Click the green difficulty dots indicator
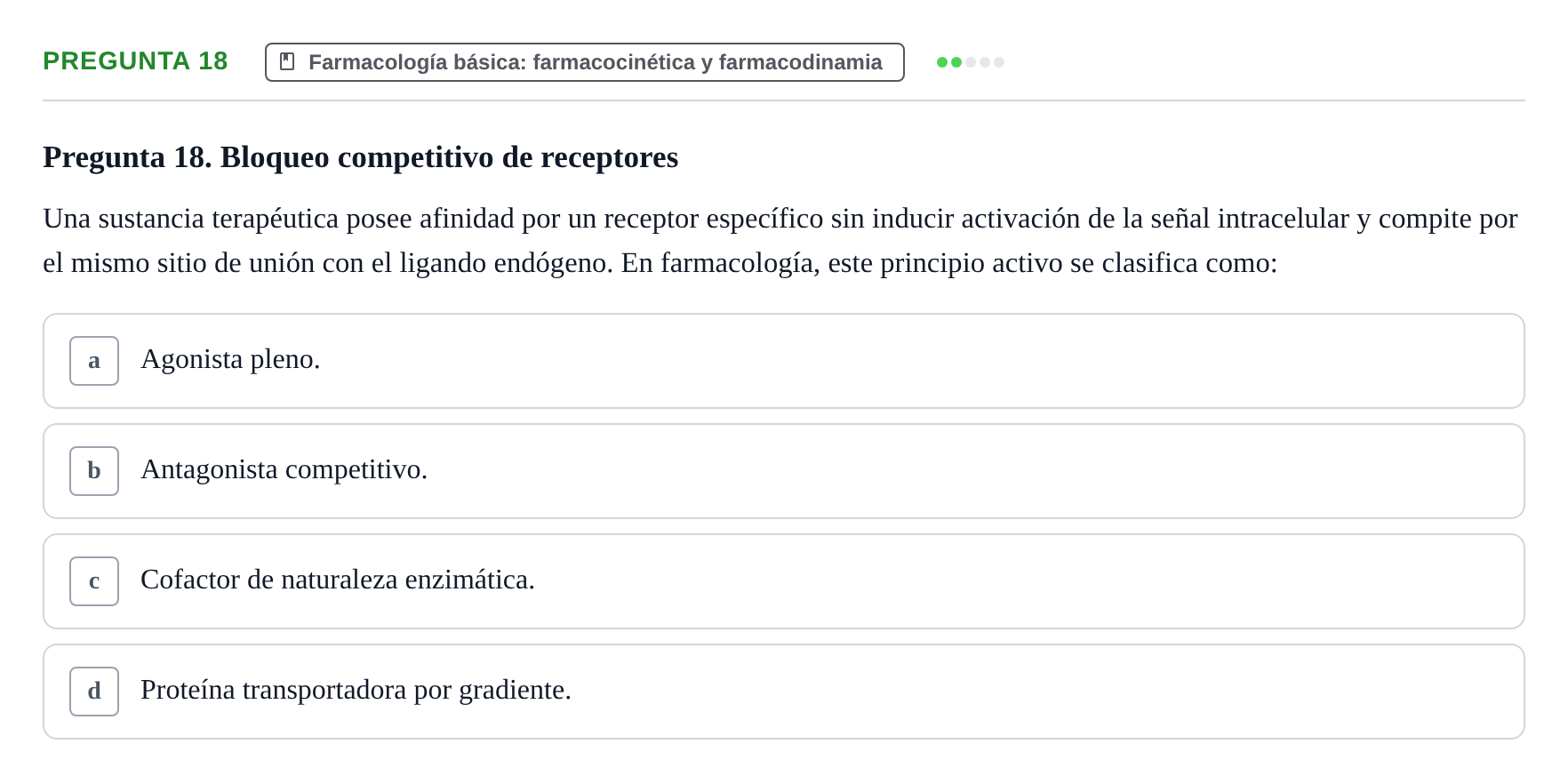Screen dimensions: 1568x784 click(971, 62)
